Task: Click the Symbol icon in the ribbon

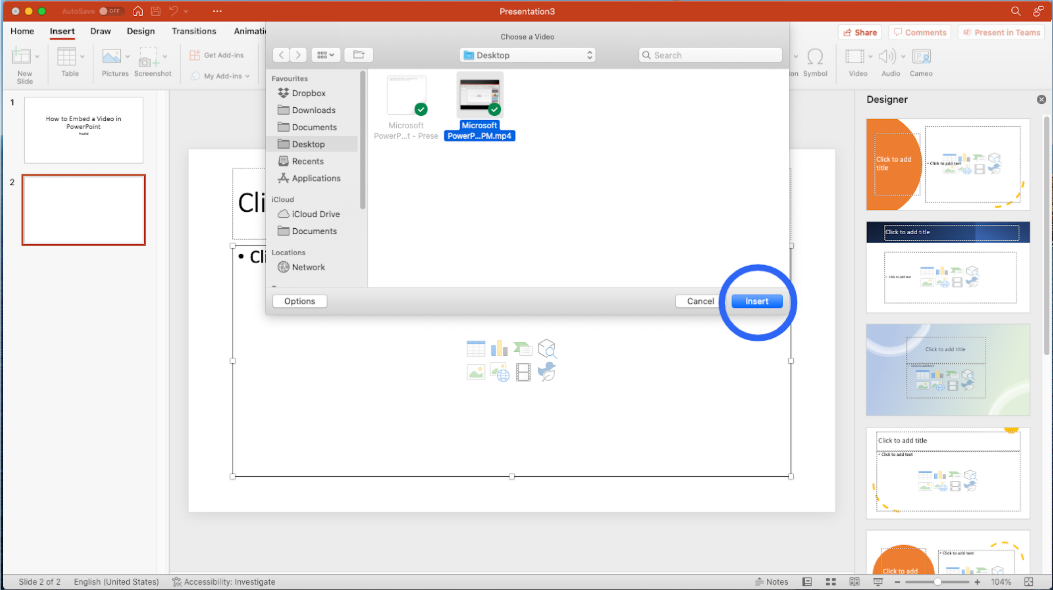Action: [x=815, y=61]
